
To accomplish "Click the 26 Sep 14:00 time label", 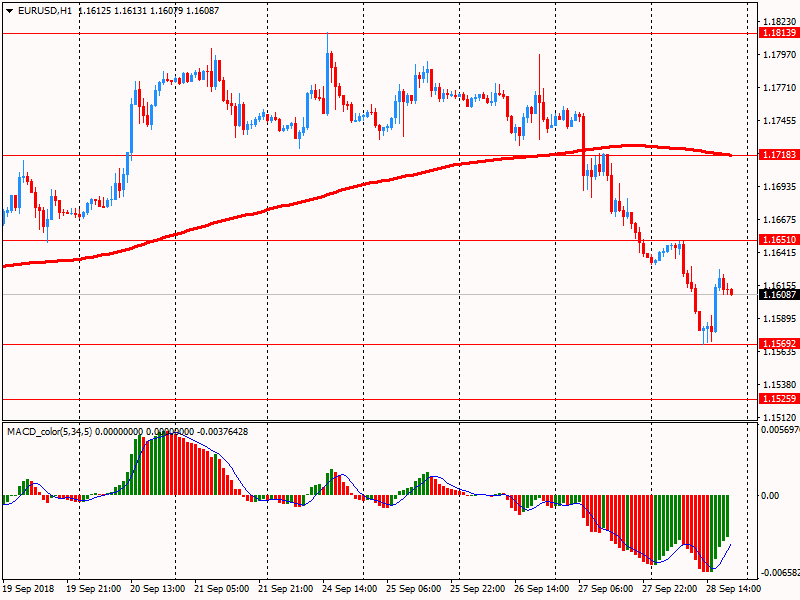I will 541,590.
